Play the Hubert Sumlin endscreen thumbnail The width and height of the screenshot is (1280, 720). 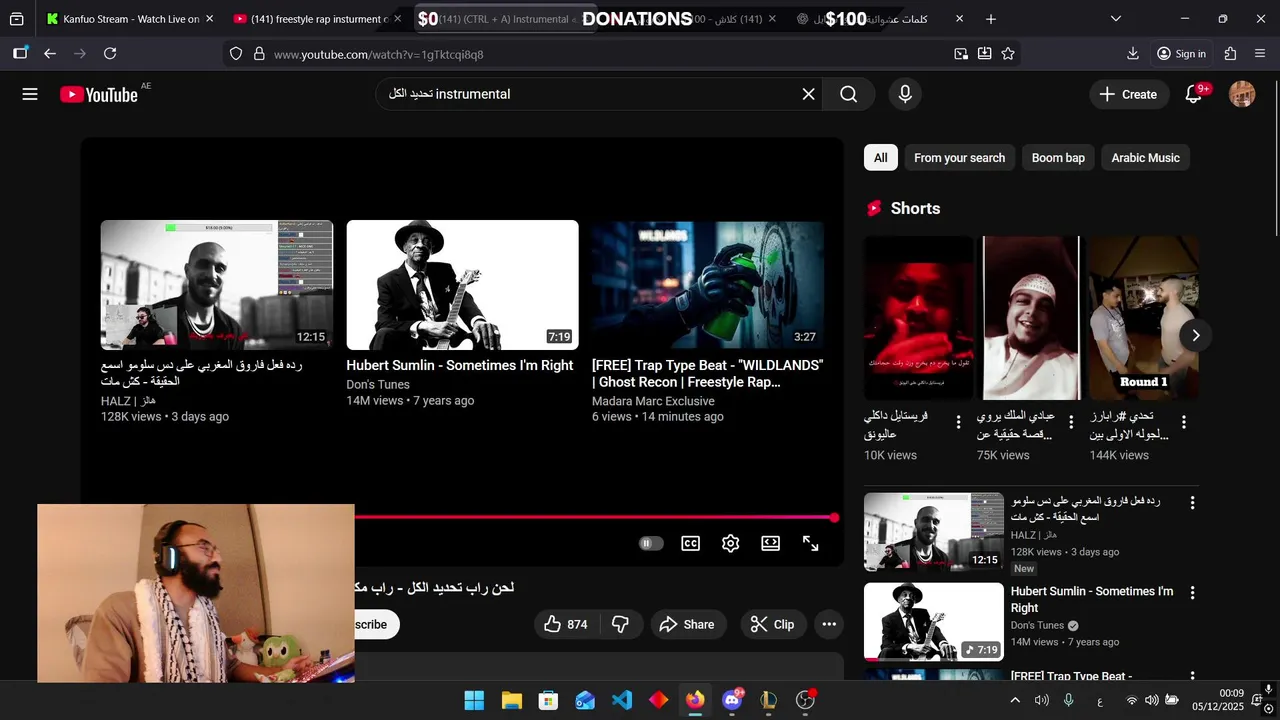[462, 285]
